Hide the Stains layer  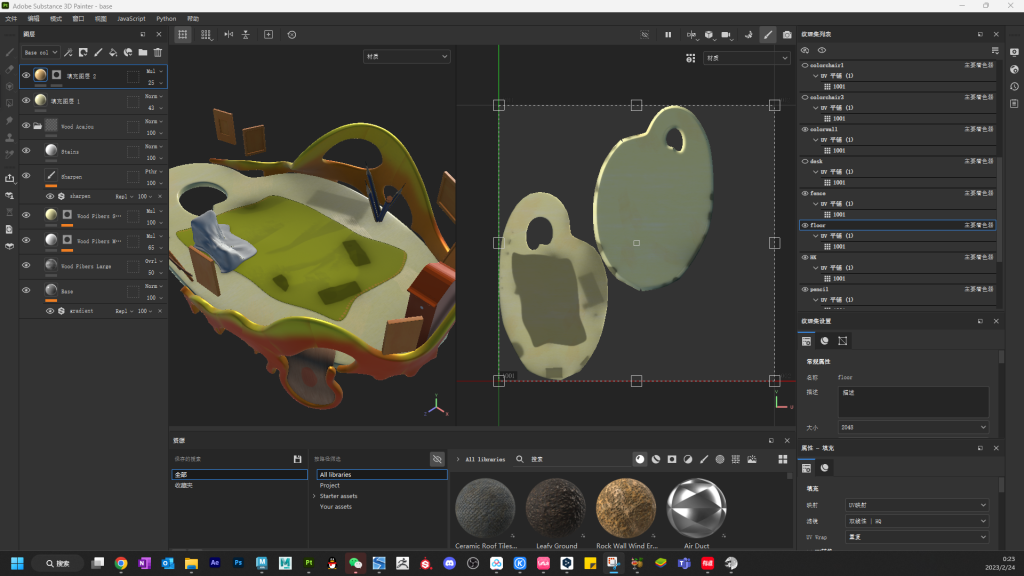26,151
